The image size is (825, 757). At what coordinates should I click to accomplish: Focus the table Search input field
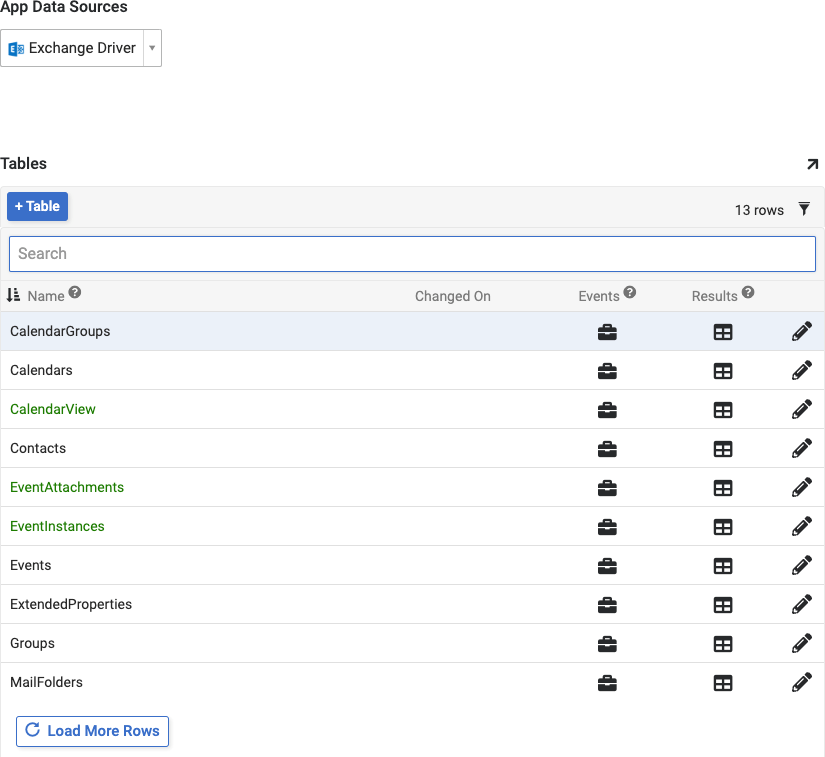click(412, 254)
